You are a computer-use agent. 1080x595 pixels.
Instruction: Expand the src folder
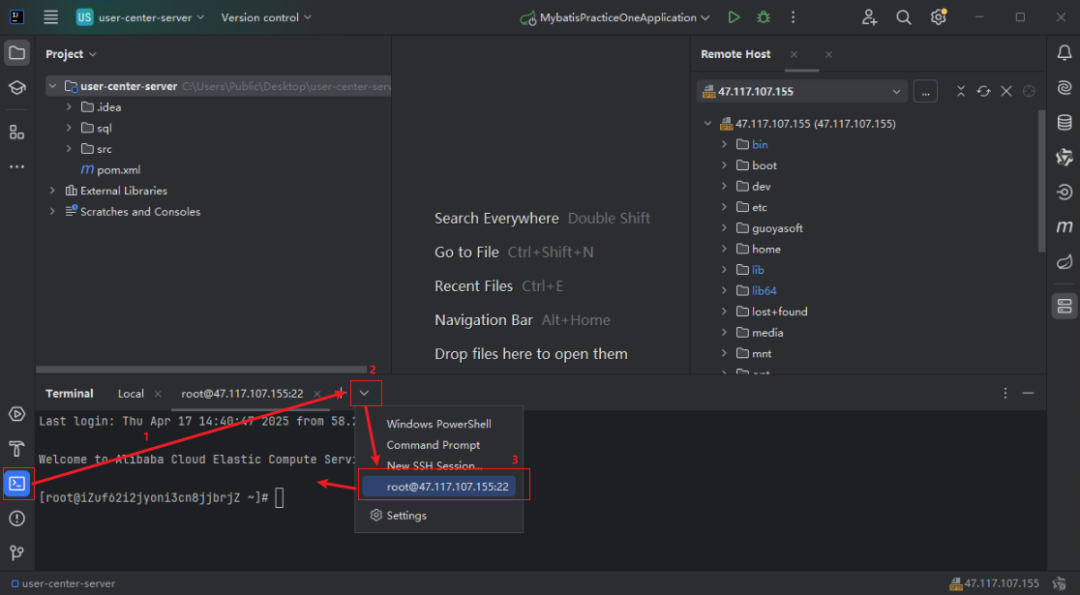point(69,149)
